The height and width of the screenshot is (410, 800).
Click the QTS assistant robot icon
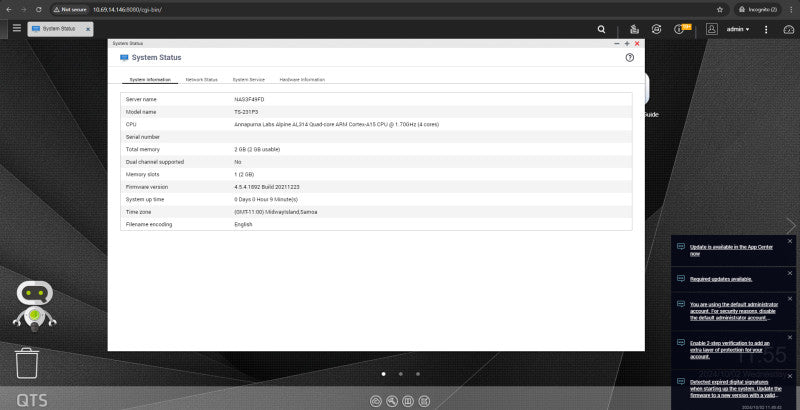[34, 305]
